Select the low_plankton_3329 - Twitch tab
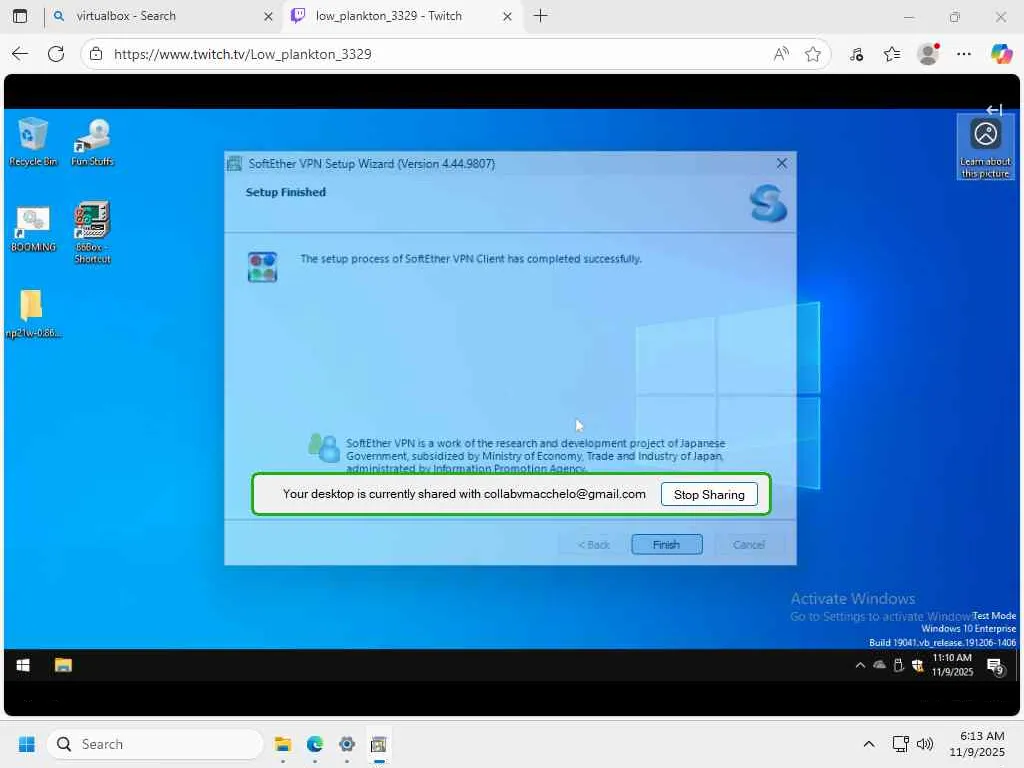This screenshot has width=1024, height=768. (402, 16)
